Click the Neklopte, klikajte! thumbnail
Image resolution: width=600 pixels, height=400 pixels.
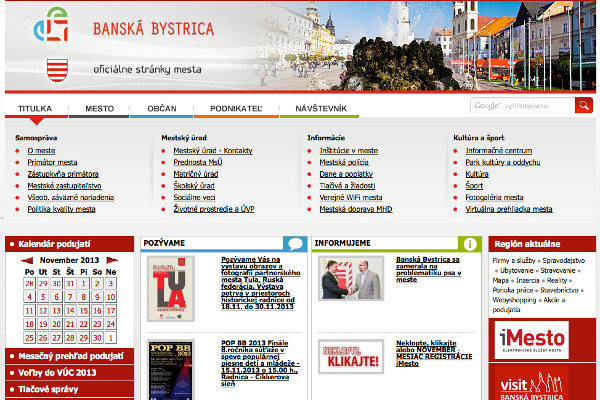[x=351, y=357]
